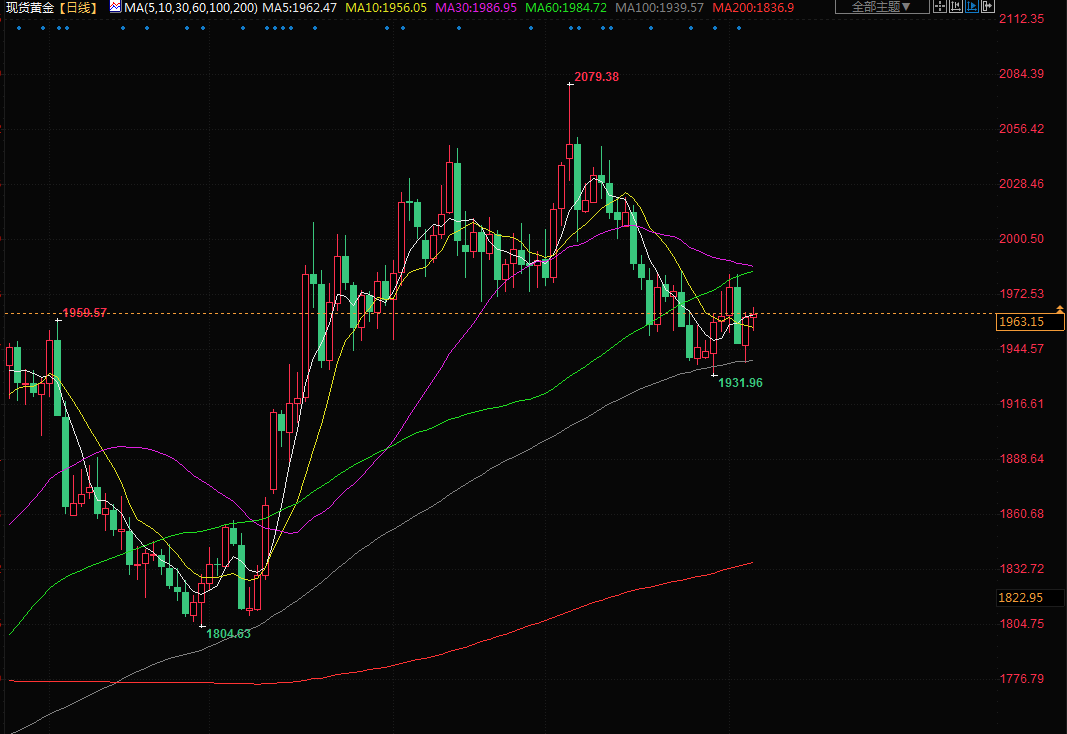This screenshot has height=734, width=1067.
Task: Click the MA30:1986.95 value
Action: (476, 7)
